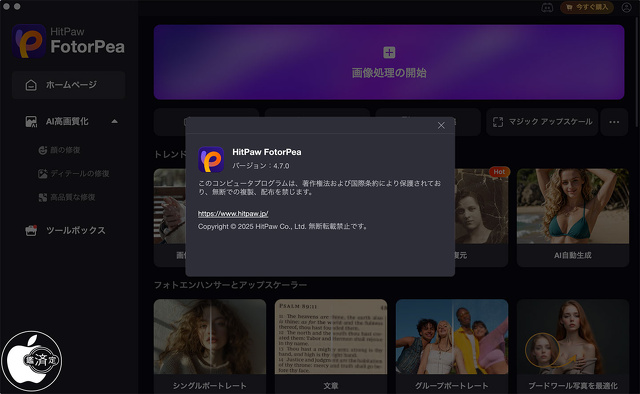Click the home icon in the sidebar

click(x=31, y=85)
